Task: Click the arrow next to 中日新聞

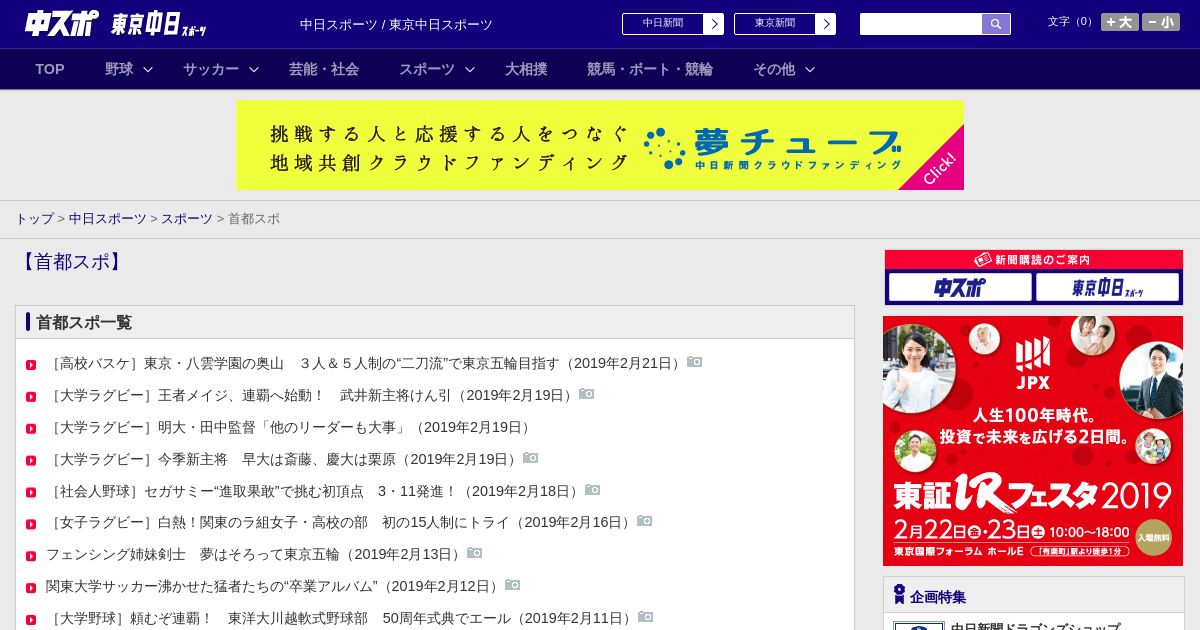Action: [x=714, y=24]
